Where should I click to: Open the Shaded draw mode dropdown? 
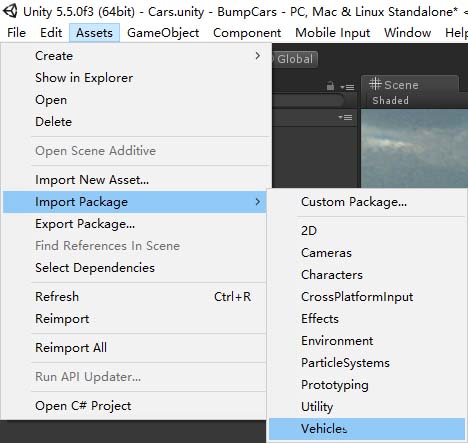point(390,100)
